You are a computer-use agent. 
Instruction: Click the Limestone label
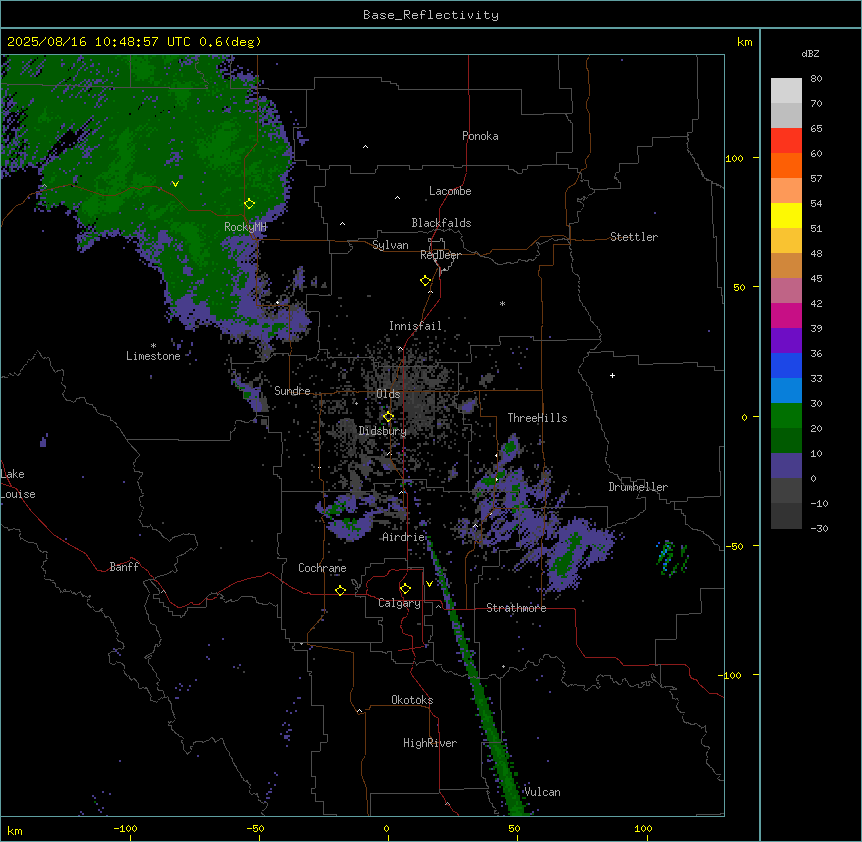click(x=153, y=356)
